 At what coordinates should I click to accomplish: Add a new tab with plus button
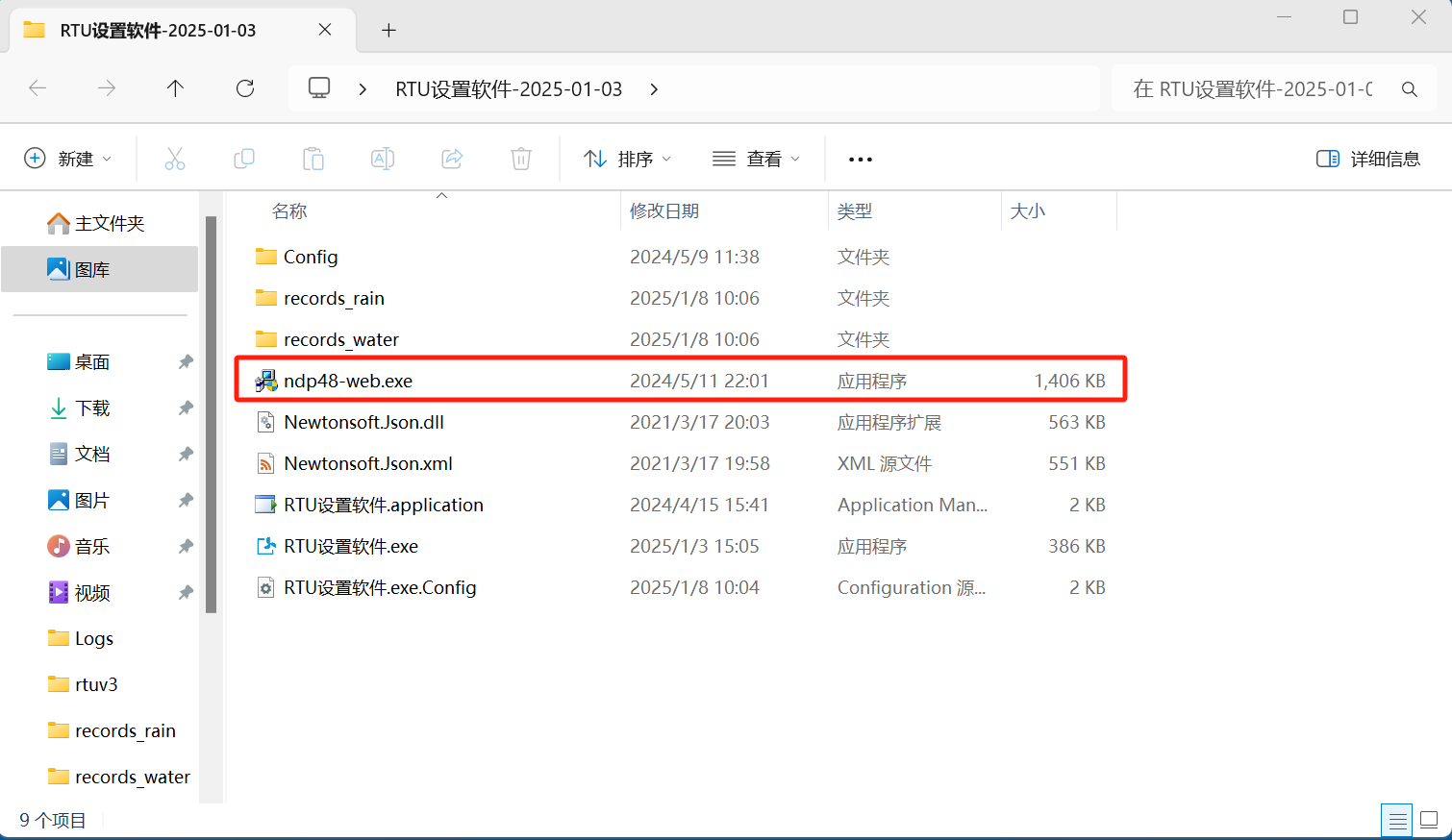(388, 30)
